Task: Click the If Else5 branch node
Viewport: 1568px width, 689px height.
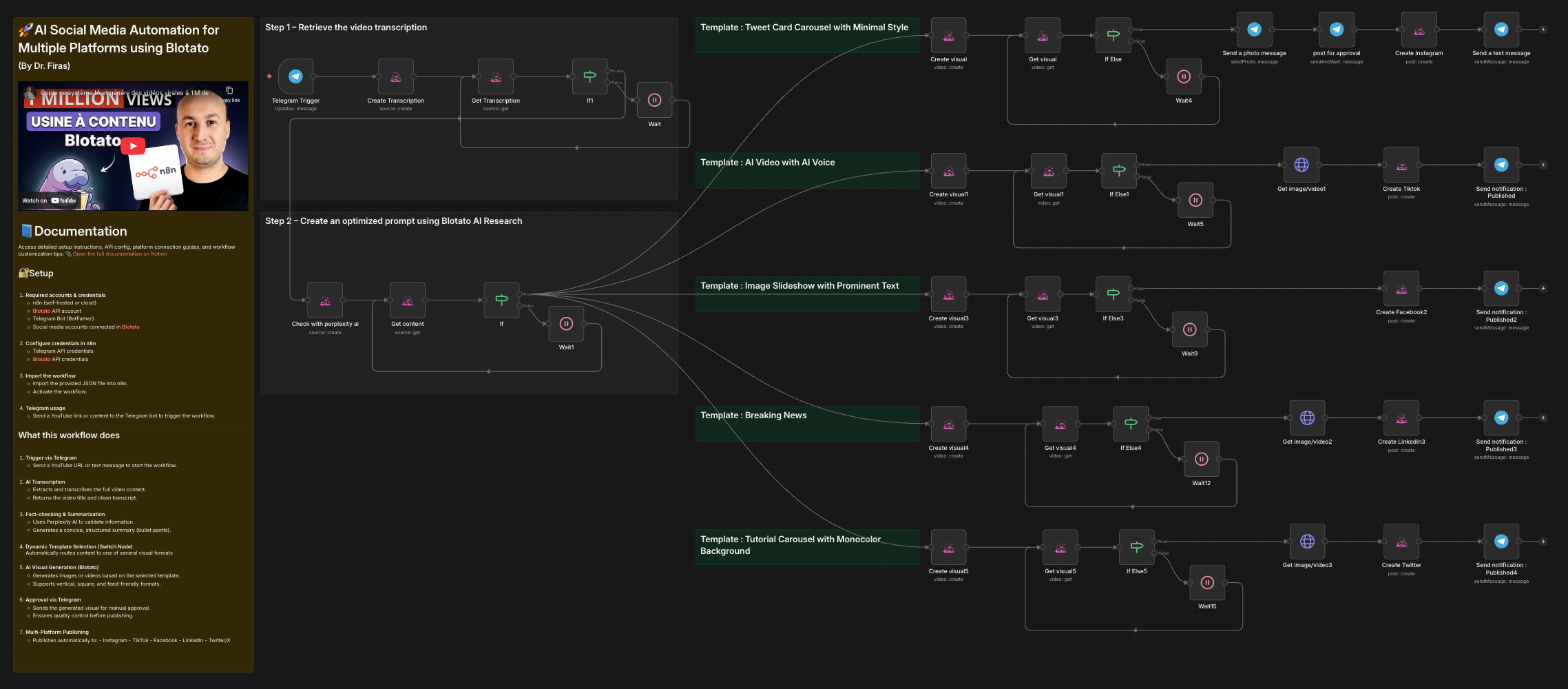Action: click(1136, 548)
